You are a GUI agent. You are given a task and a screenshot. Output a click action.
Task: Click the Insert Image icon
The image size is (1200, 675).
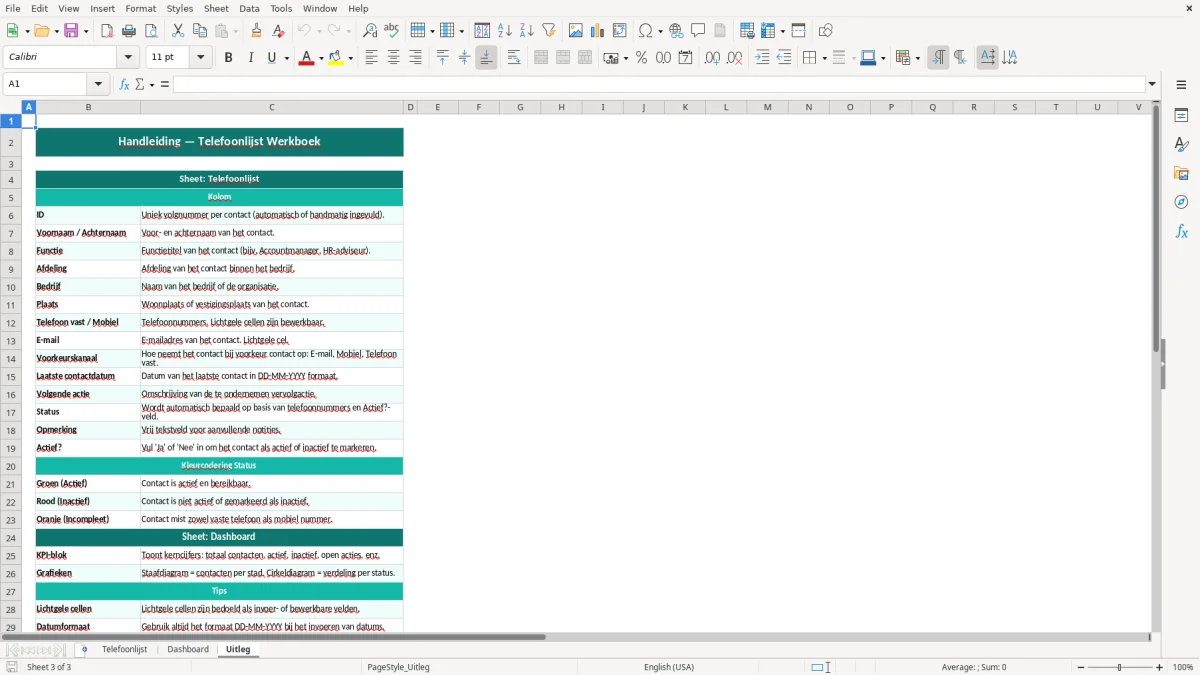(576, 31)
